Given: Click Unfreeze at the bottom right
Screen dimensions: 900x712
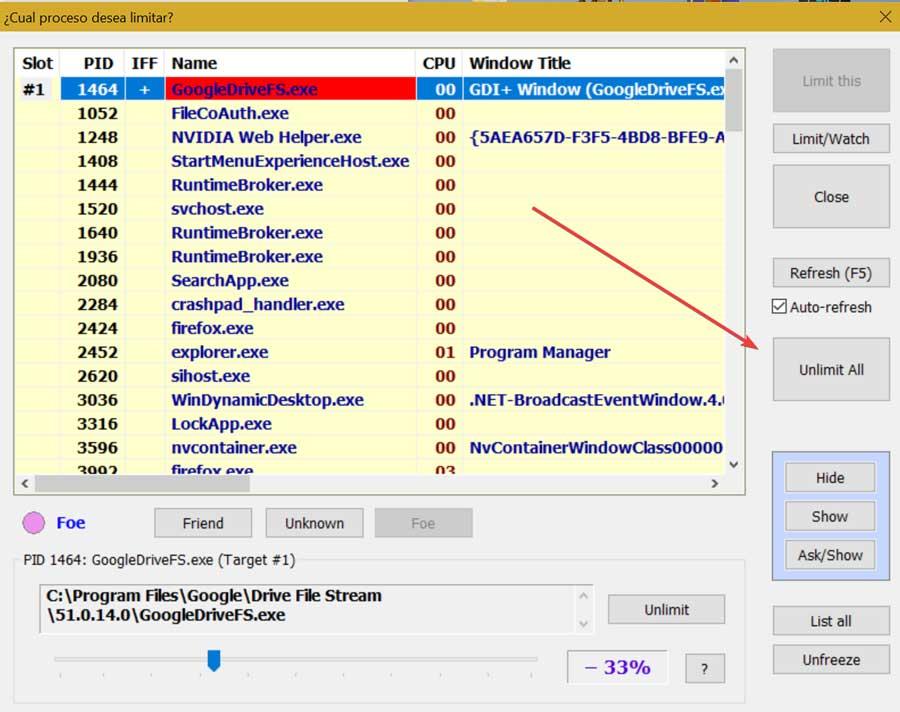Looking at the screenshot, I should 830,659.
